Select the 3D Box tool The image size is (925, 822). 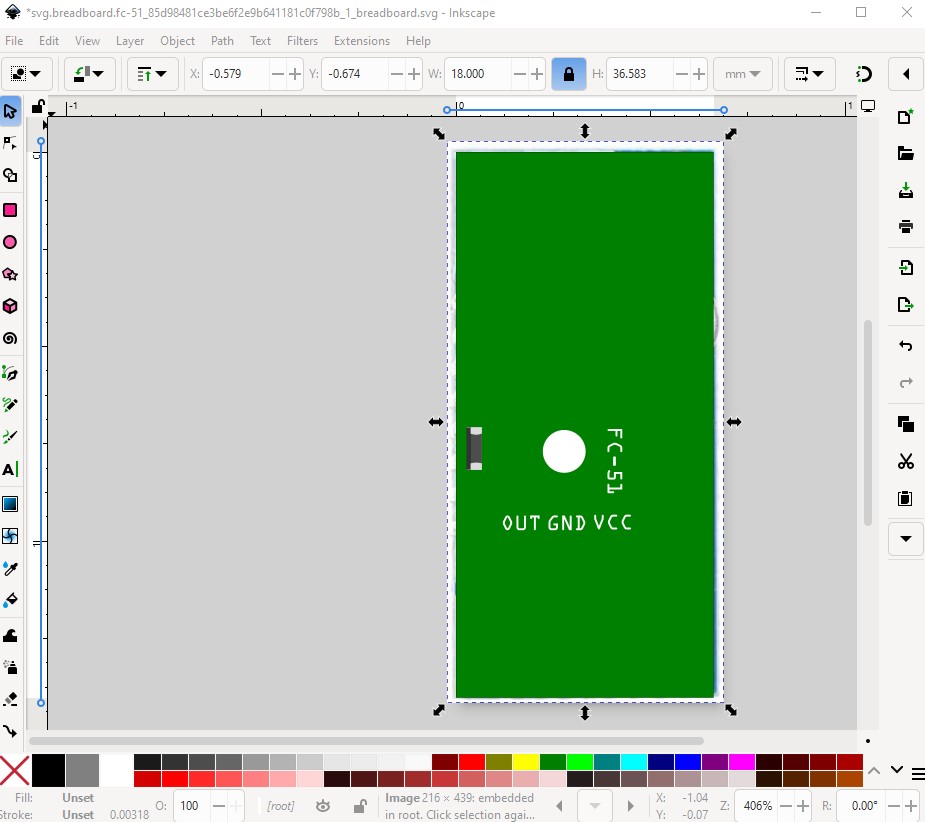click(x=10, y=306)
